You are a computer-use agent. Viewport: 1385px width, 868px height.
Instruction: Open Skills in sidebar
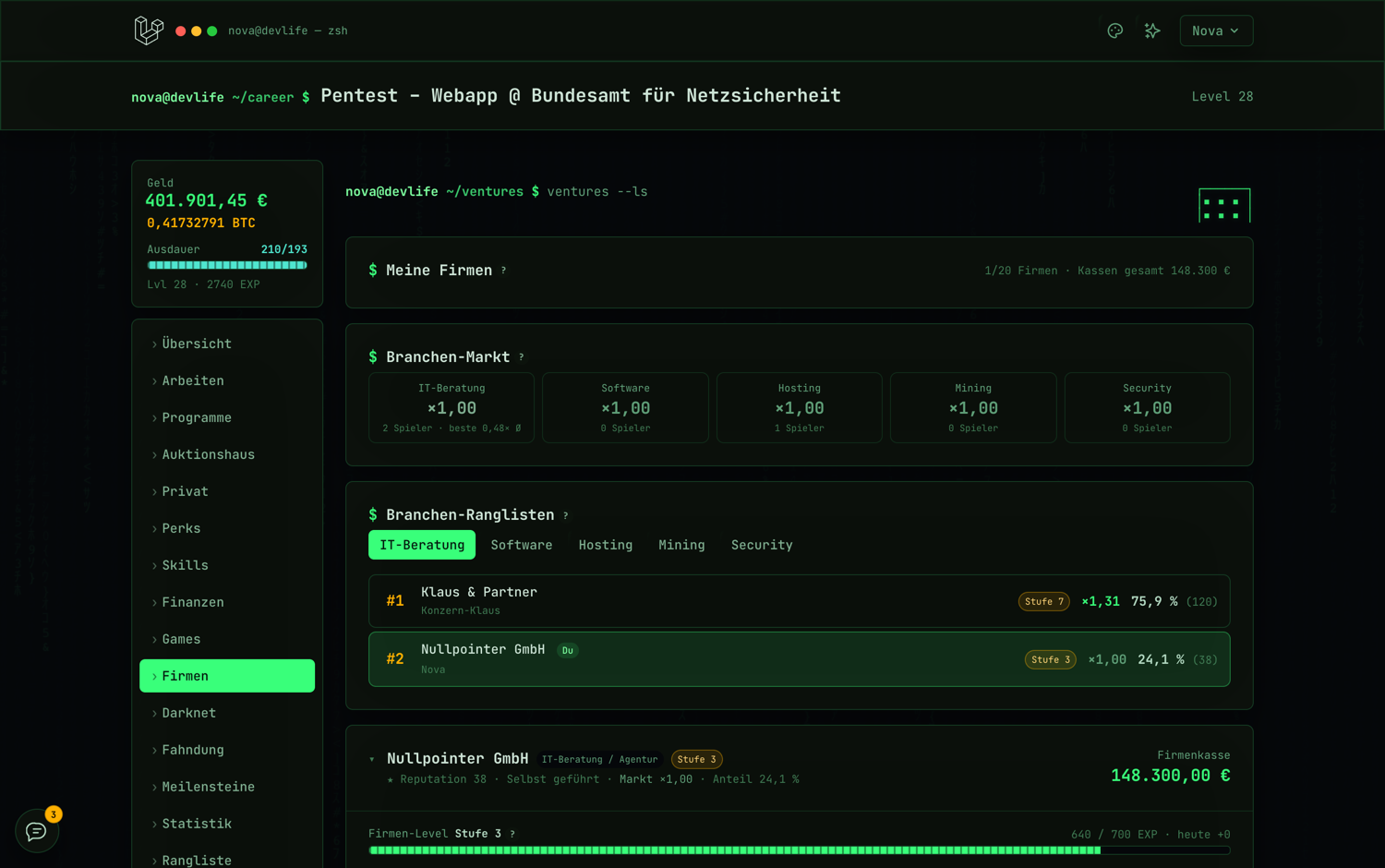(x=227, y=565)
